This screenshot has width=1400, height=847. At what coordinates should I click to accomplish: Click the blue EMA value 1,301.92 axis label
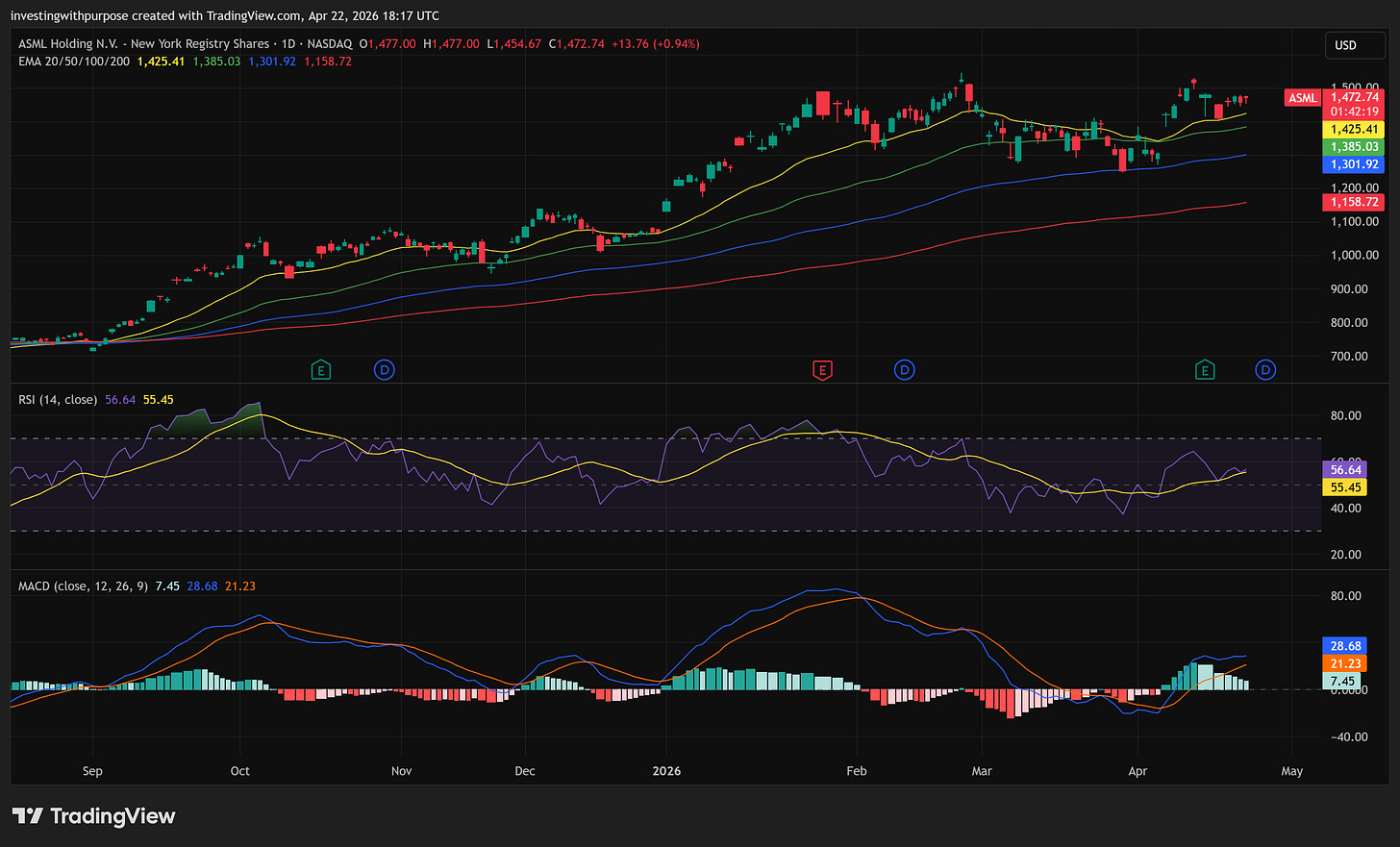click(x=1354, y=164)
